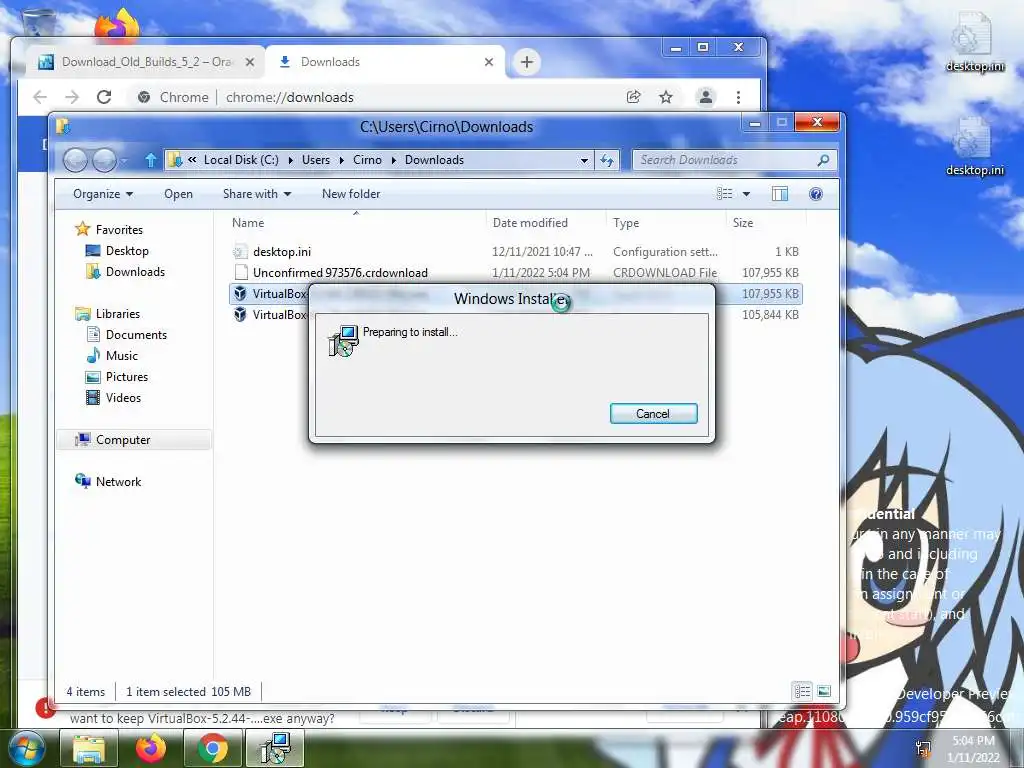Click the selected VirtualBox file icon, 107,955 KB
Screen dimensions: 1024x768
[240, 294]
